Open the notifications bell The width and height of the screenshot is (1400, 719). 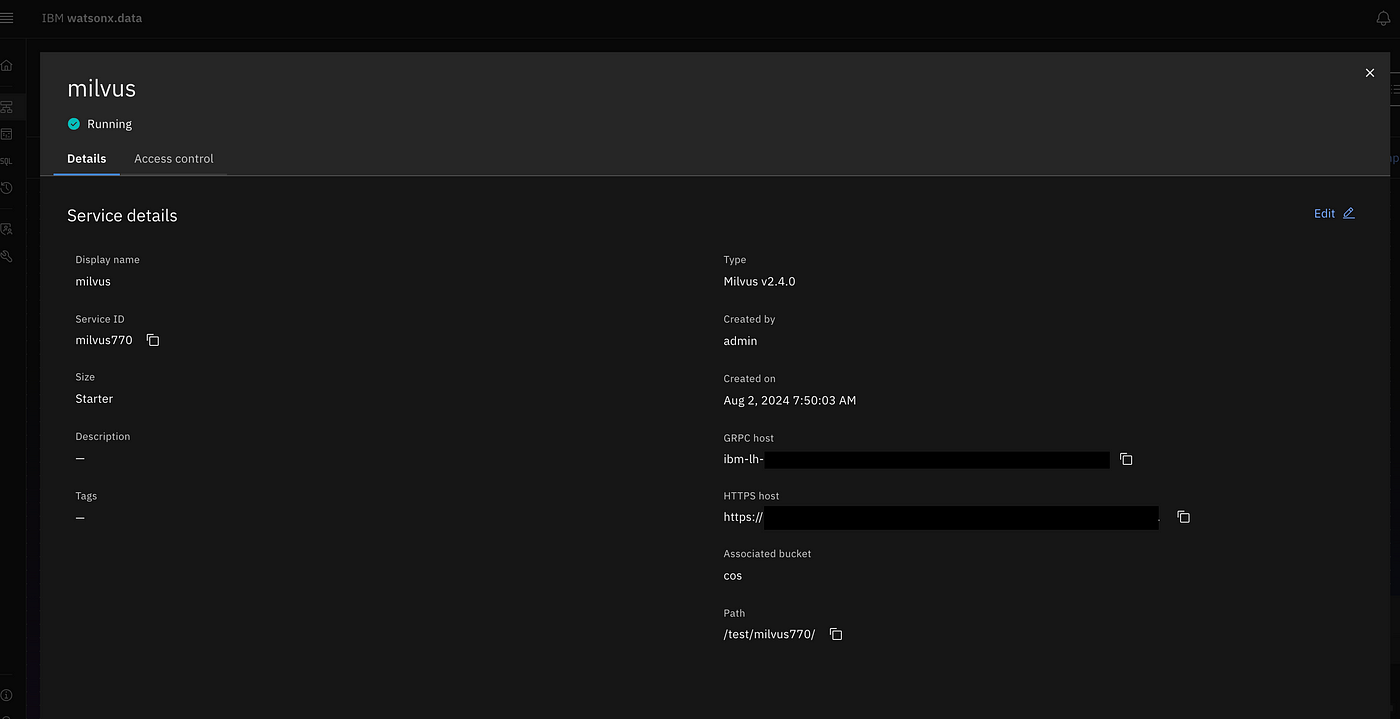pos(1383,18)
